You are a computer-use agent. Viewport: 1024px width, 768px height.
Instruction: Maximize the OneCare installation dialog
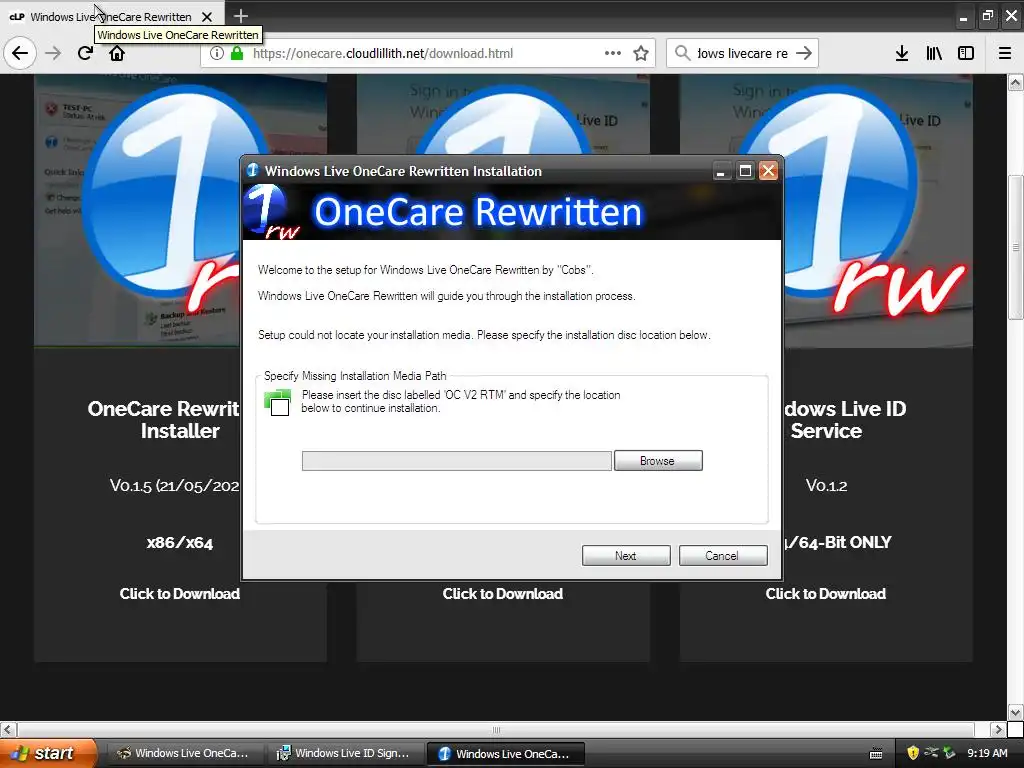pyautogui.click(x=744, y=171)
